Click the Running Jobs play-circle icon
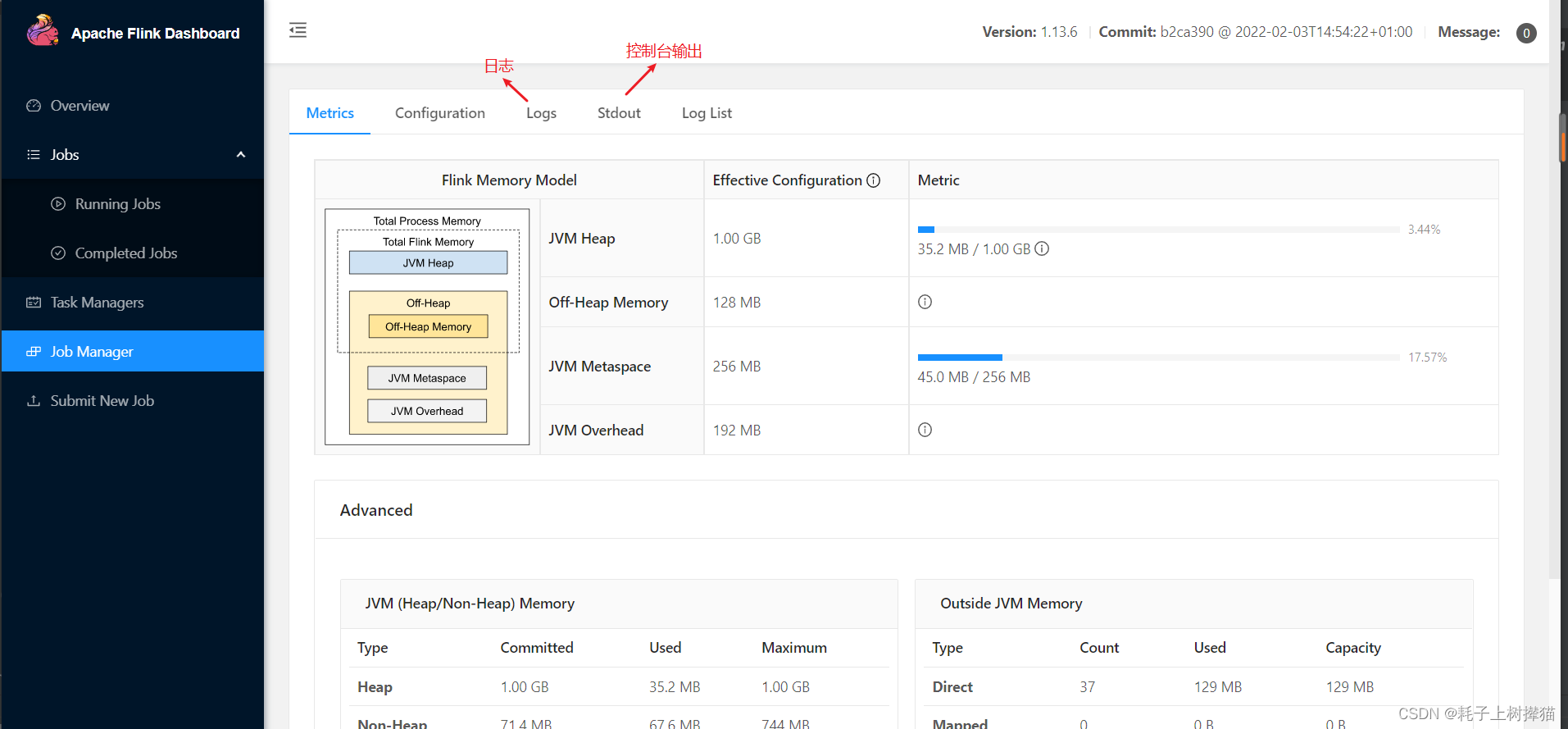Screen dimensions: 1568x729 (x=58, y=204)
